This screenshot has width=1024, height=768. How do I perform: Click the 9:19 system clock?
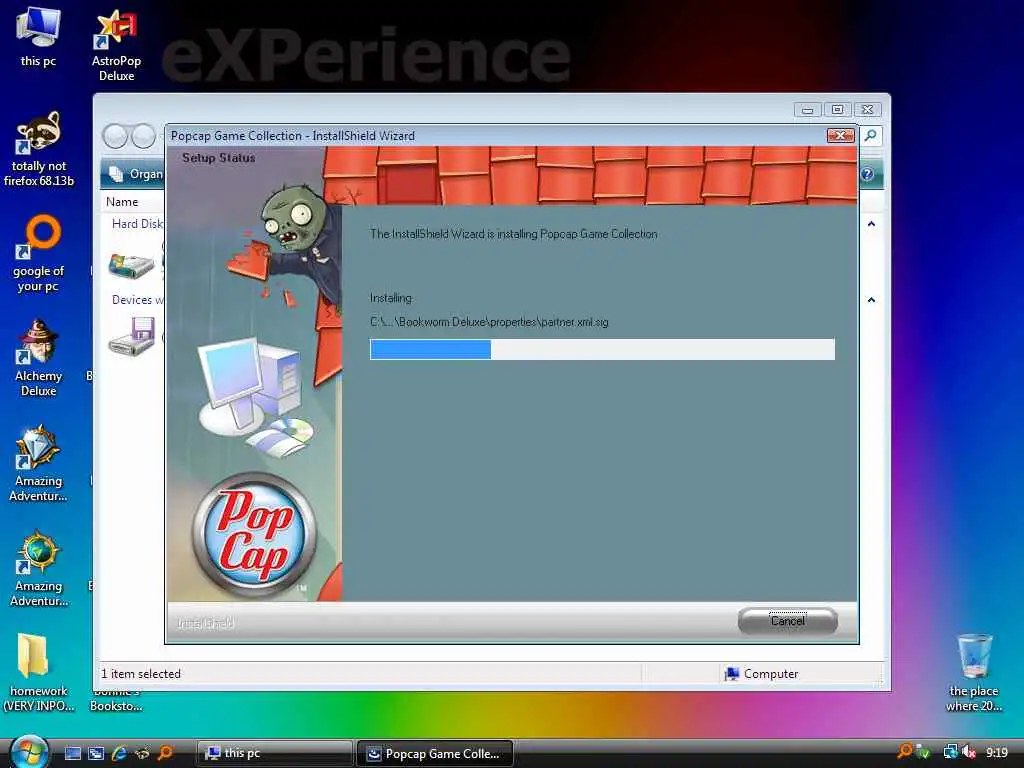click(997, 753)
